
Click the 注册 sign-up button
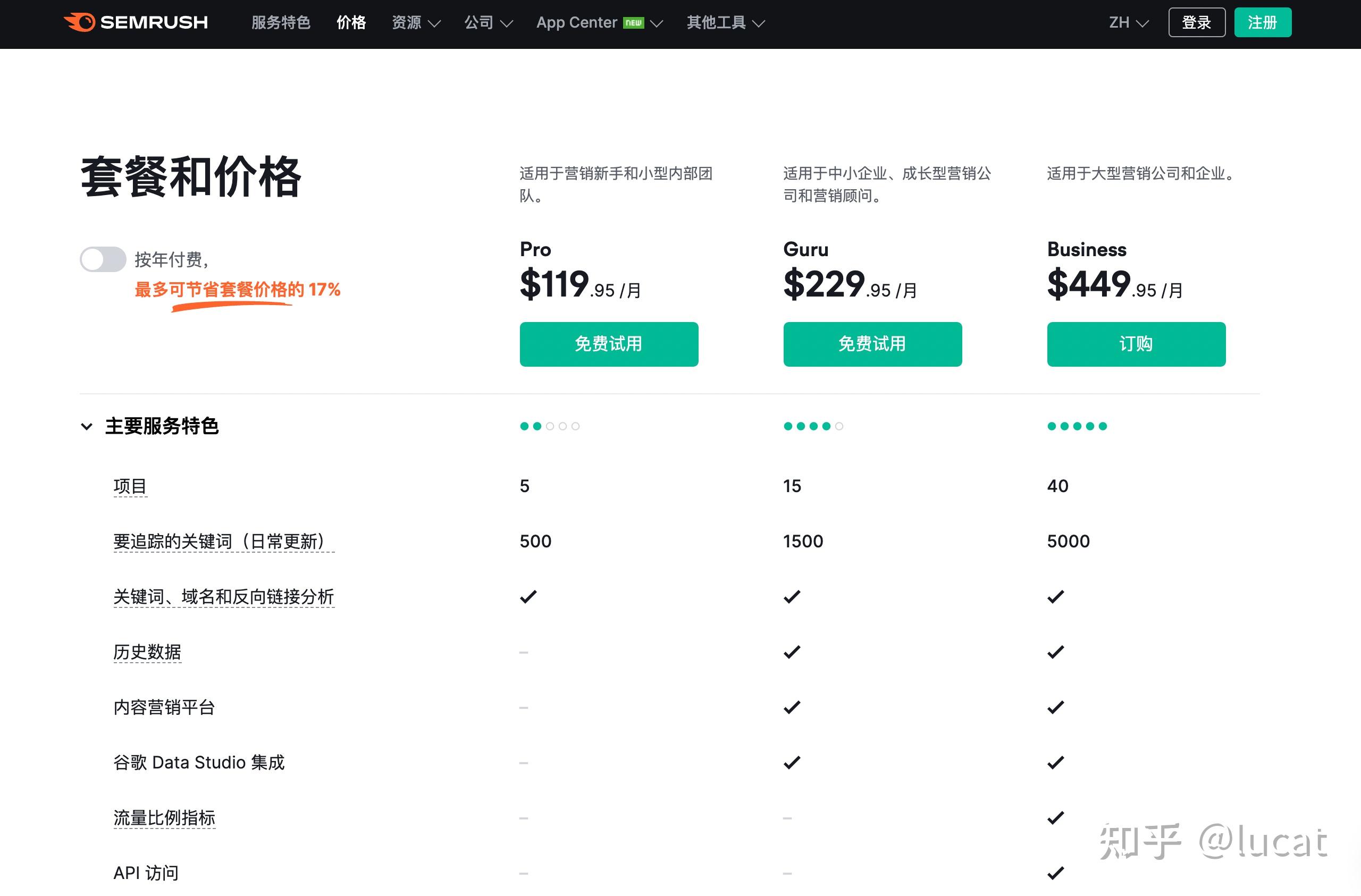coord(1263,22)
